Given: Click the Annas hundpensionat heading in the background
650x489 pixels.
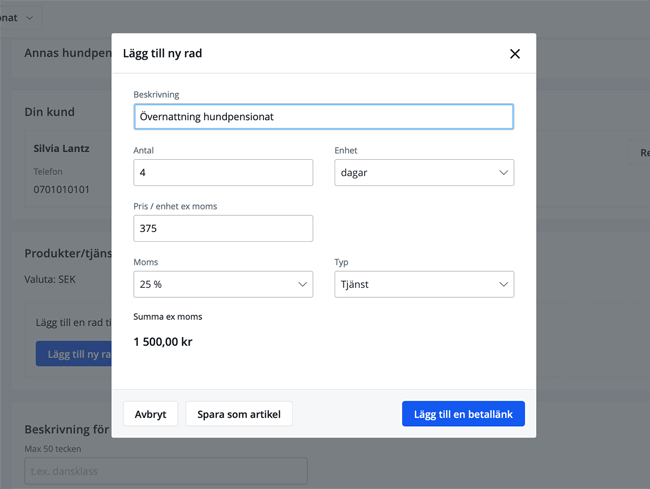Looking at the screenshot, I should 67,52.
